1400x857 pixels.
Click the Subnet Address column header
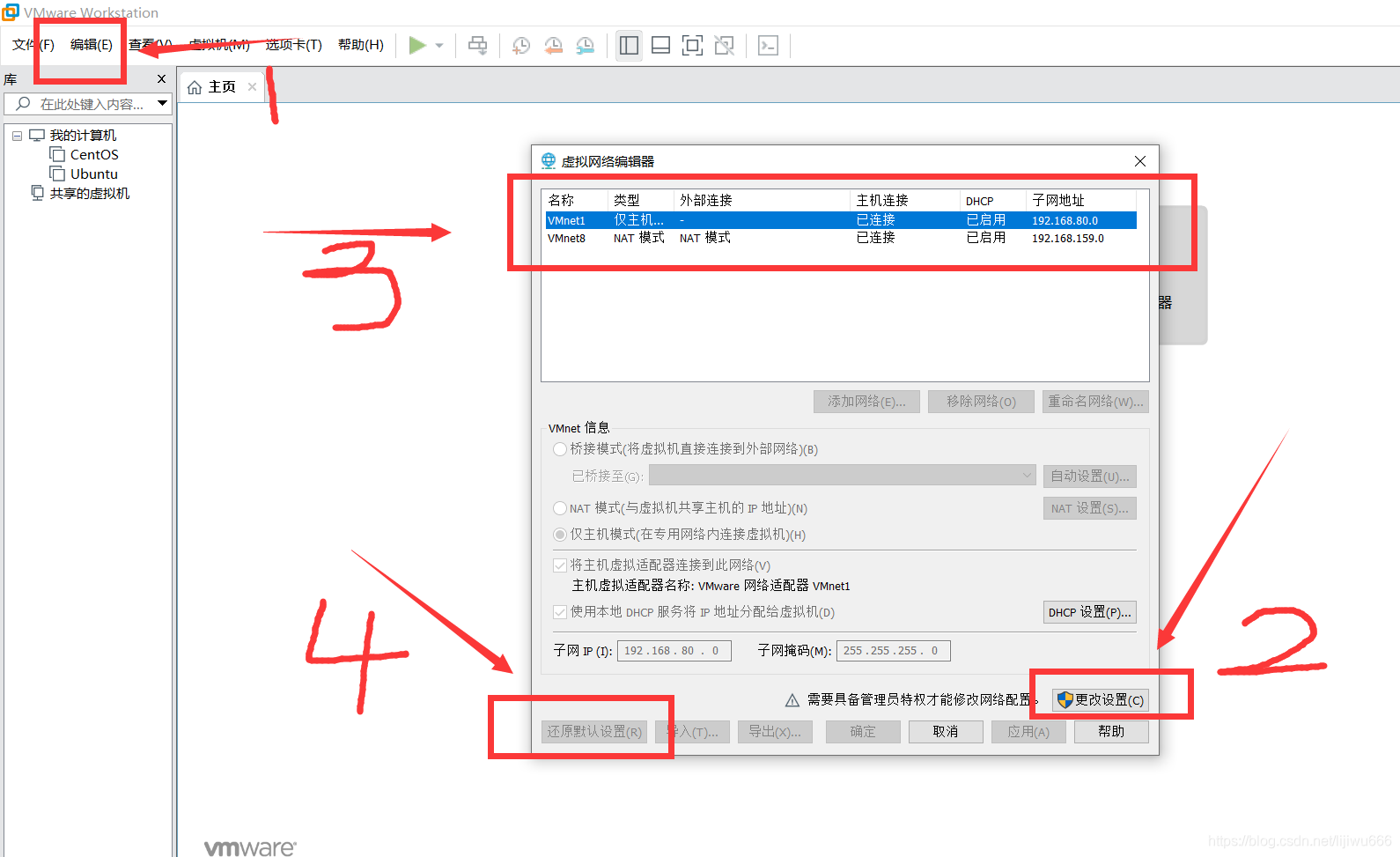[x=1081, y=201]
